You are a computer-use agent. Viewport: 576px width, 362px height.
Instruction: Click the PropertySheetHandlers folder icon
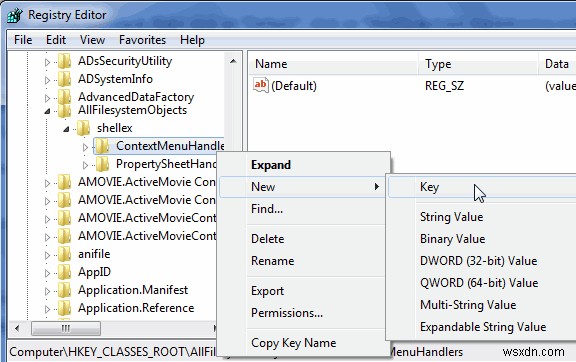coord(102,164)
